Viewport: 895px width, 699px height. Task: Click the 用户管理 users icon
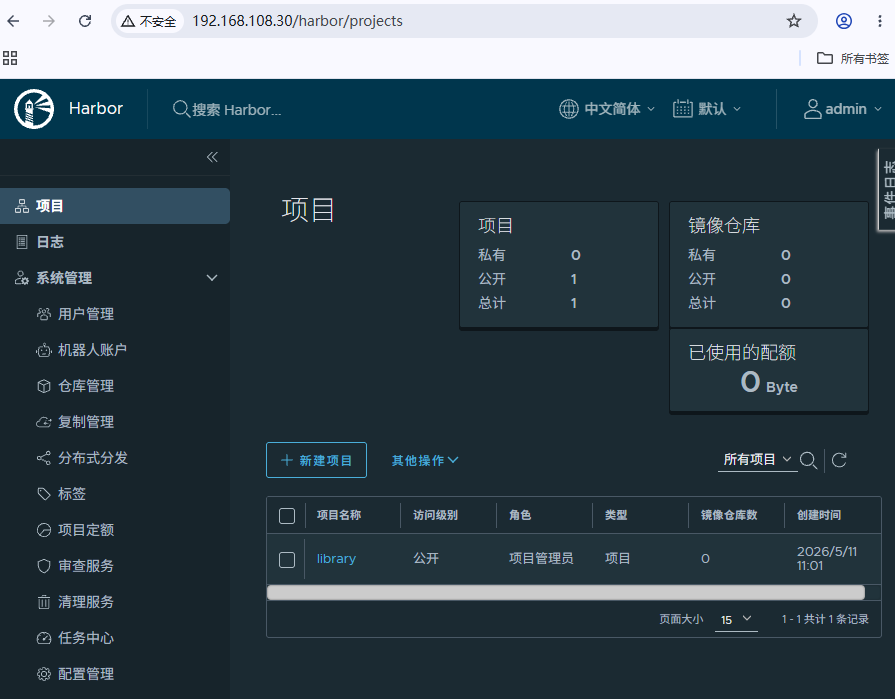point(44,314)
